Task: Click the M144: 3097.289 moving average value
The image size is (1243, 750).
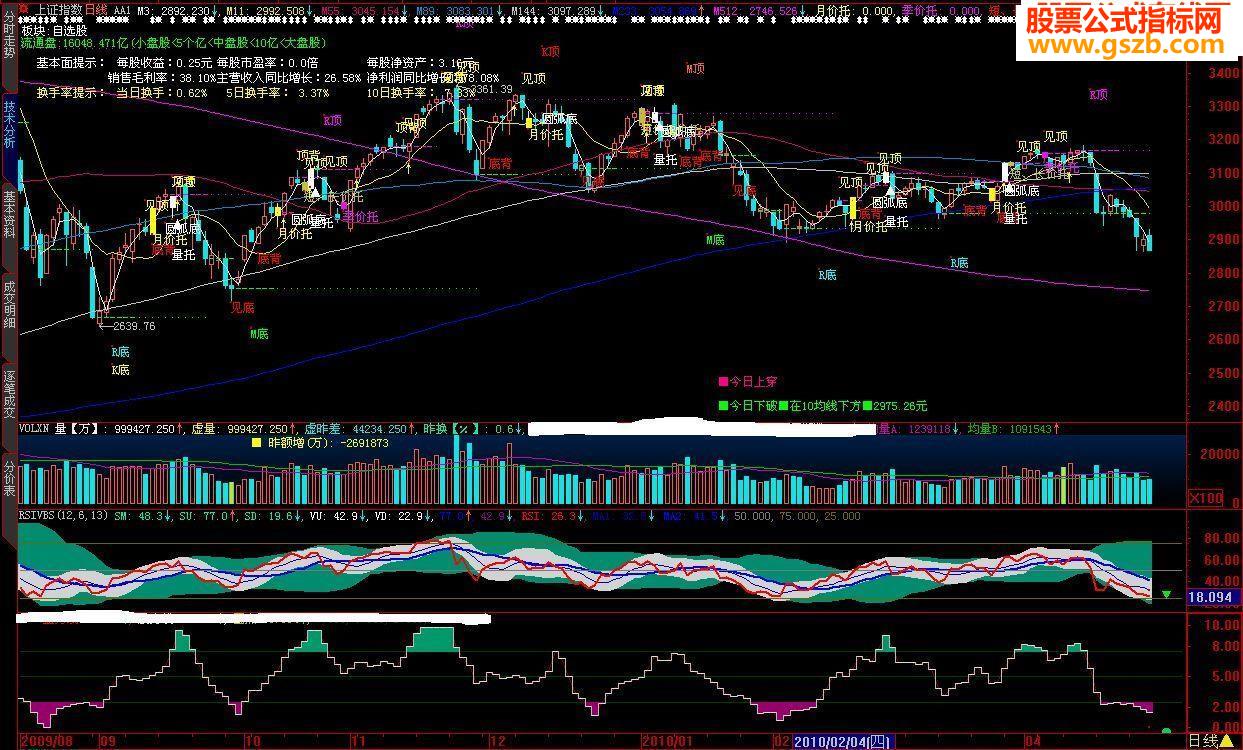Action: point(556,10)
